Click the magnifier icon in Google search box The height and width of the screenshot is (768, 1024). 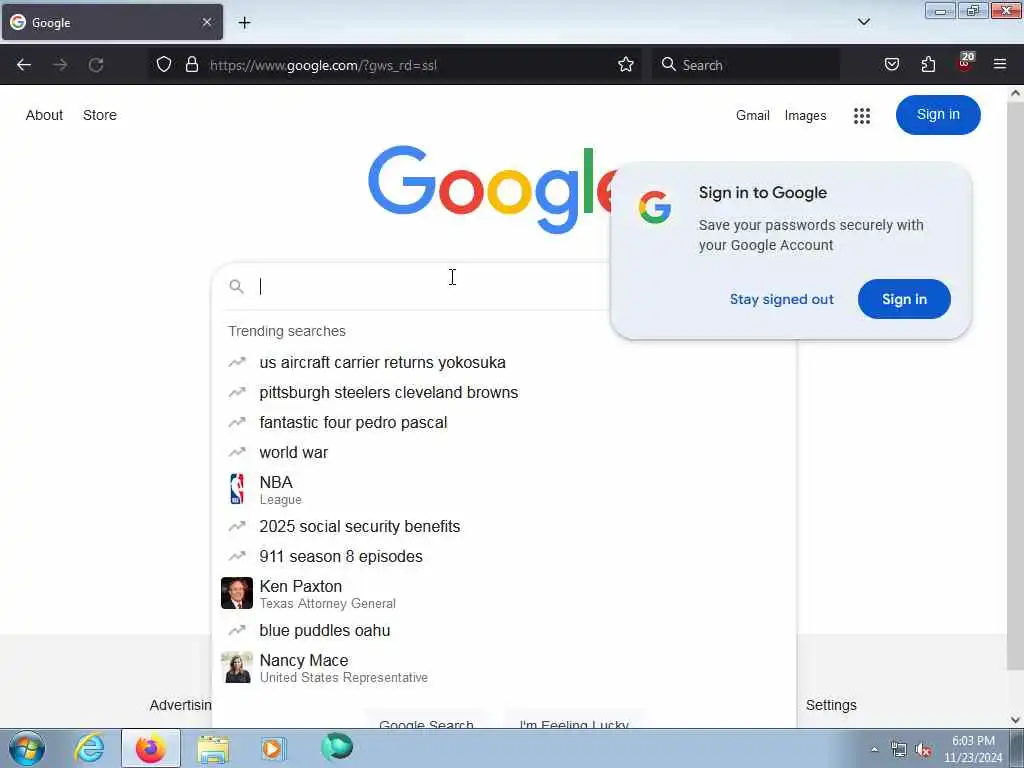[x=236, y=286]
